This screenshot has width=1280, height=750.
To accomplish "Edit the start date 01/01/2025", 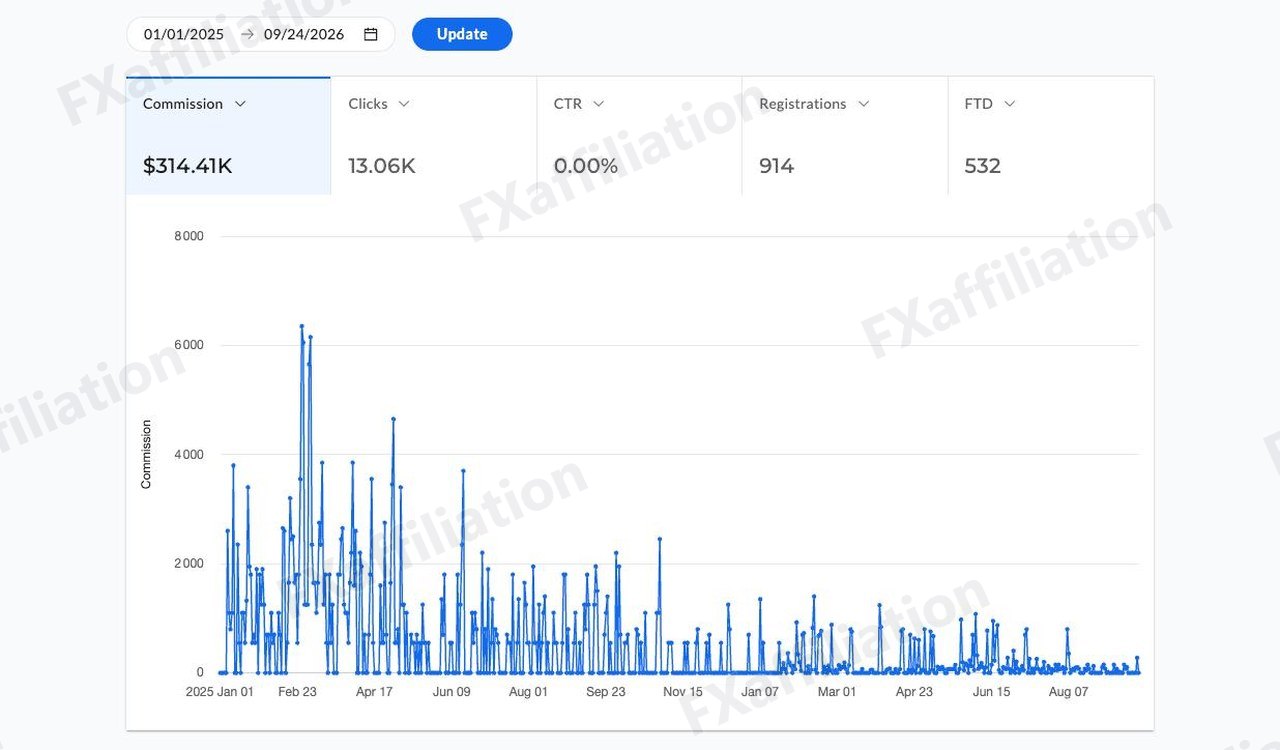I will click(x=184, y=34).
